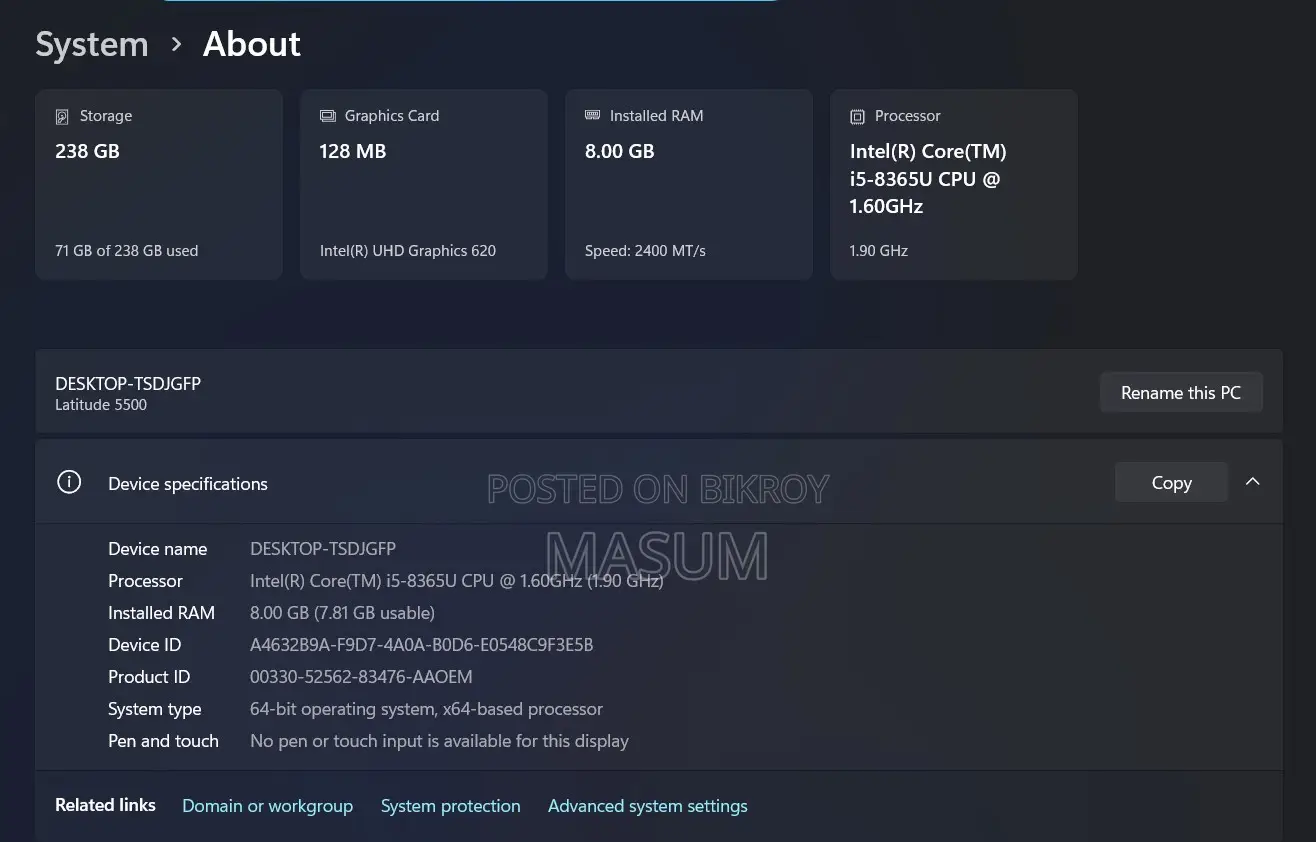Click the Device ID value
The width and height of the screenshot is (1316, 842).
(421, 645)
